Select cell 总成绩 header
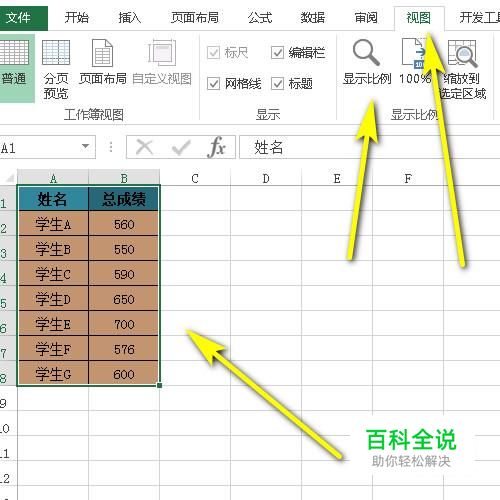This screenshot has width=500, height=500. (x=124, y=199)
